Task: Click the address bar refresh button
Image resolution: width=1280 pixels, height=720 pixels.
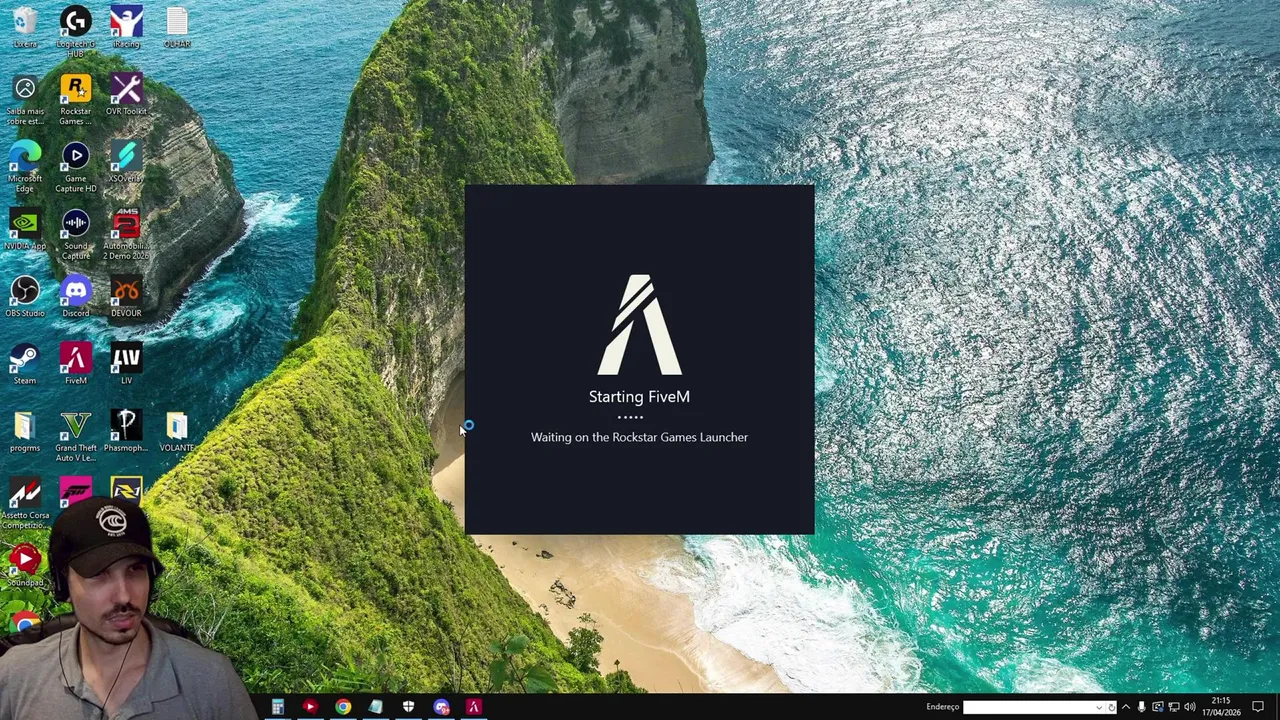Action: [x=1111, y=707]
